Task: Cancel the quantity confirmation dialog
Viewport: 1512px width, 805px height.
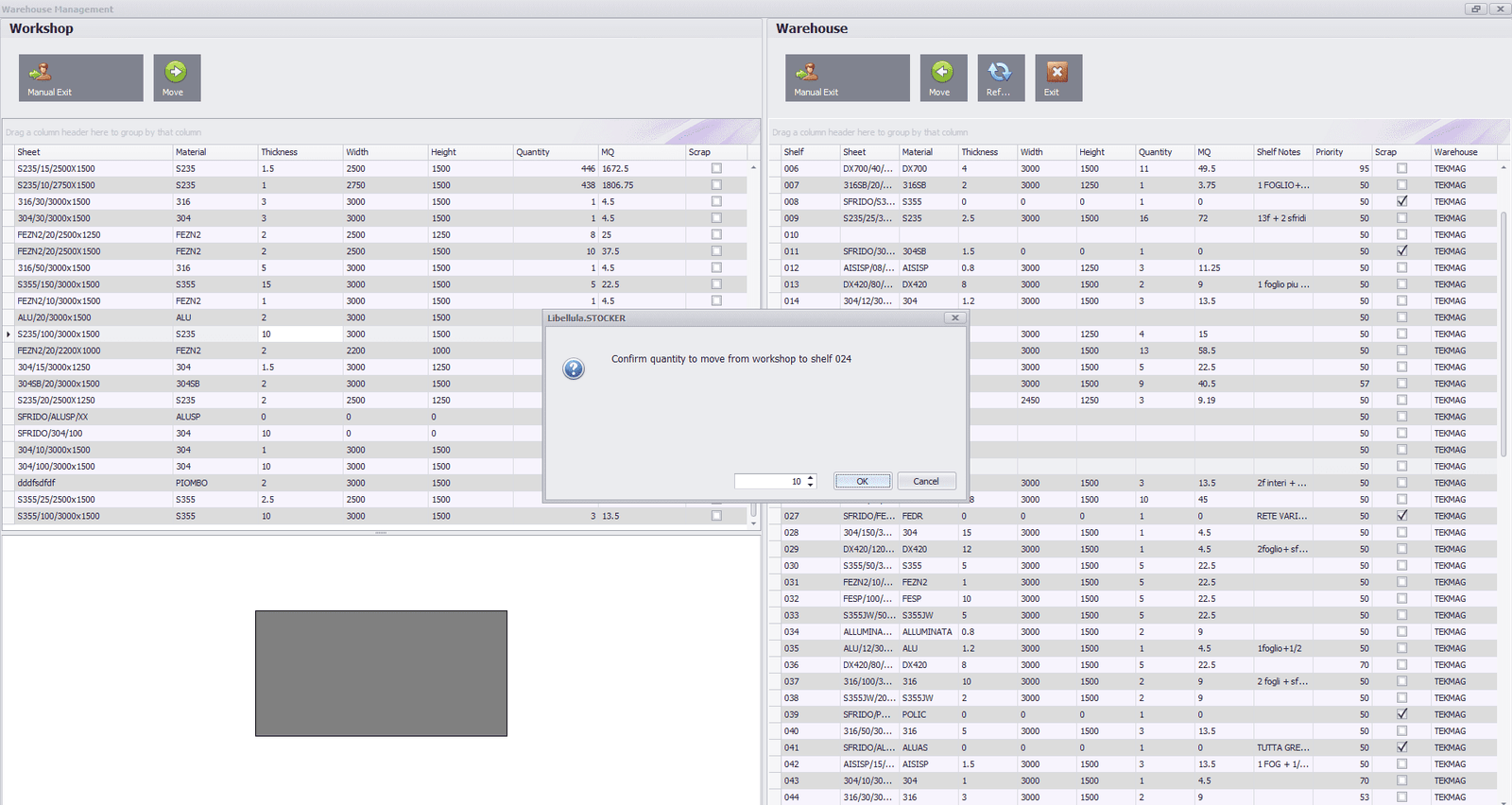Action: (926, 481)
